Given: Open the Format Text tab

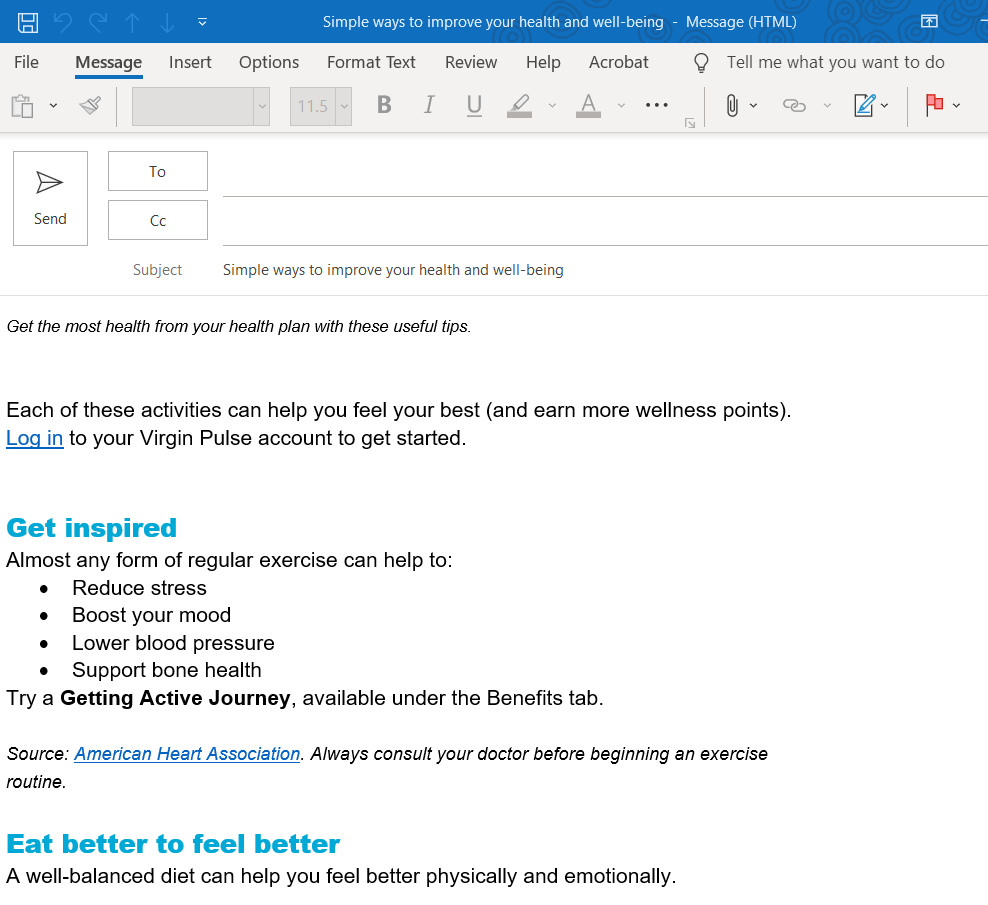Looking at the screenshot, I should pos(371,62).
